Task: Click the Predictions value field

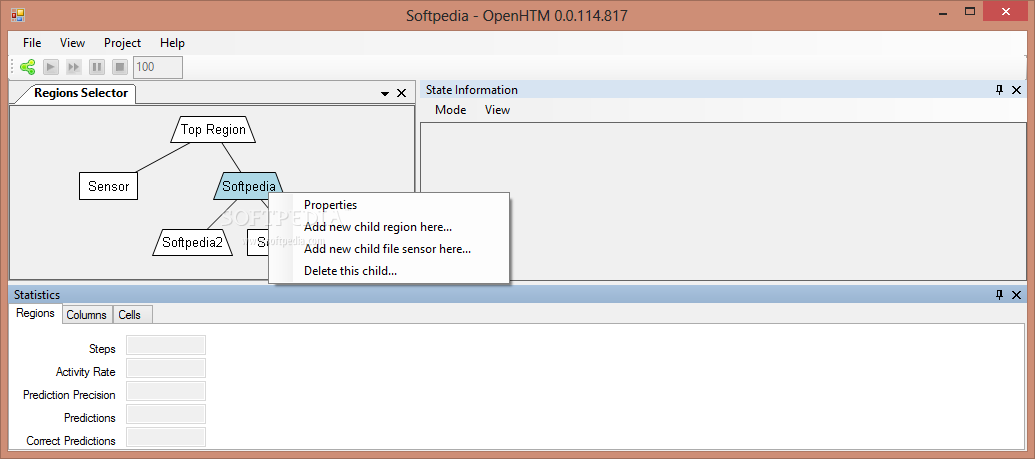Action: click(166, 414)
